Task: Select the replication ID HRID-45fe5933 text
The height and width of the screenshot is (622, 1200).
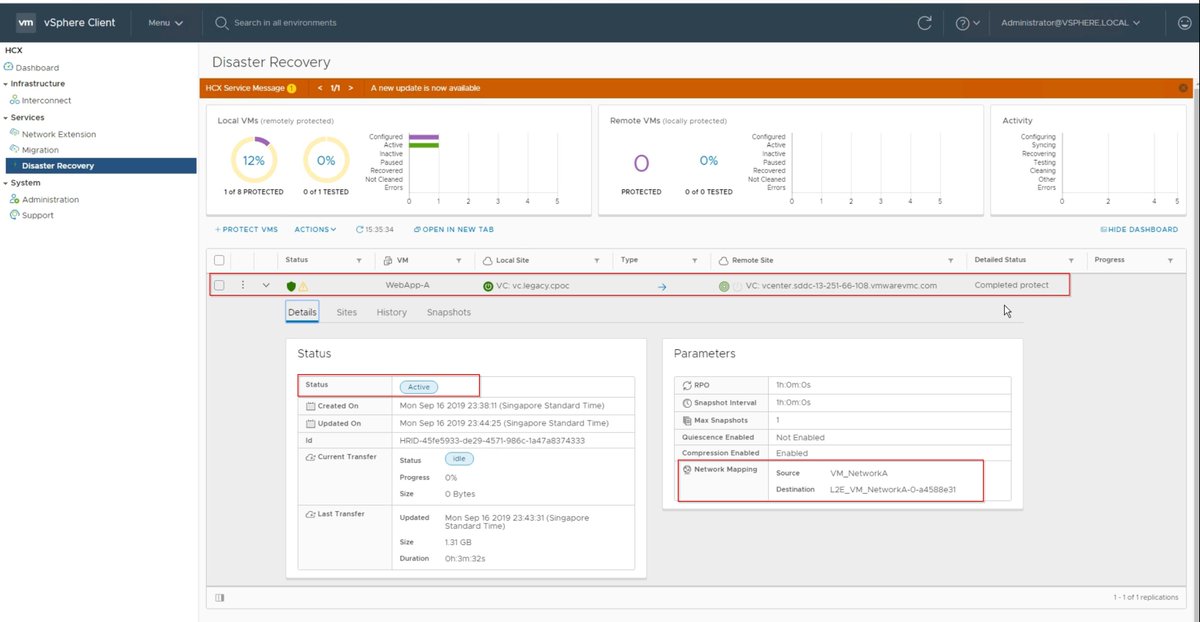Action: pyautogui.click(x=492, y=440)
